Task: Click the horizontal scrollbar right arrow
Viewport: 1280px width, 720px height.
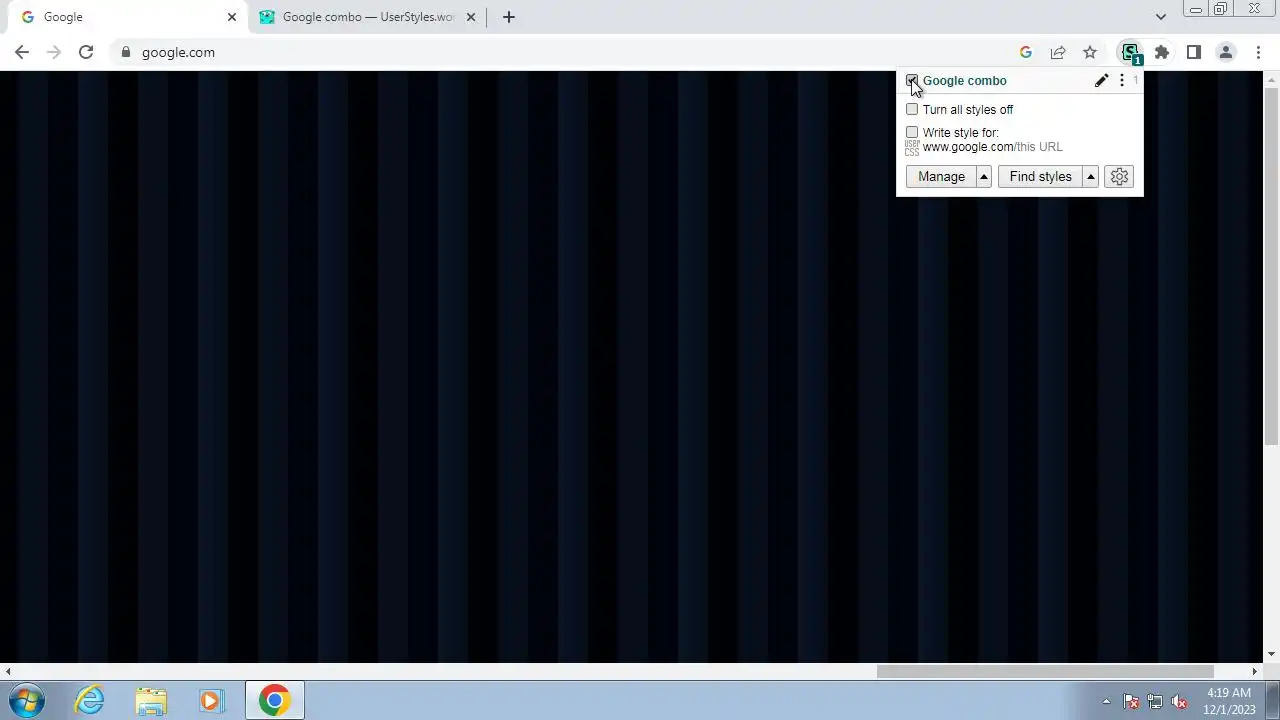Action: [1255, 672]
